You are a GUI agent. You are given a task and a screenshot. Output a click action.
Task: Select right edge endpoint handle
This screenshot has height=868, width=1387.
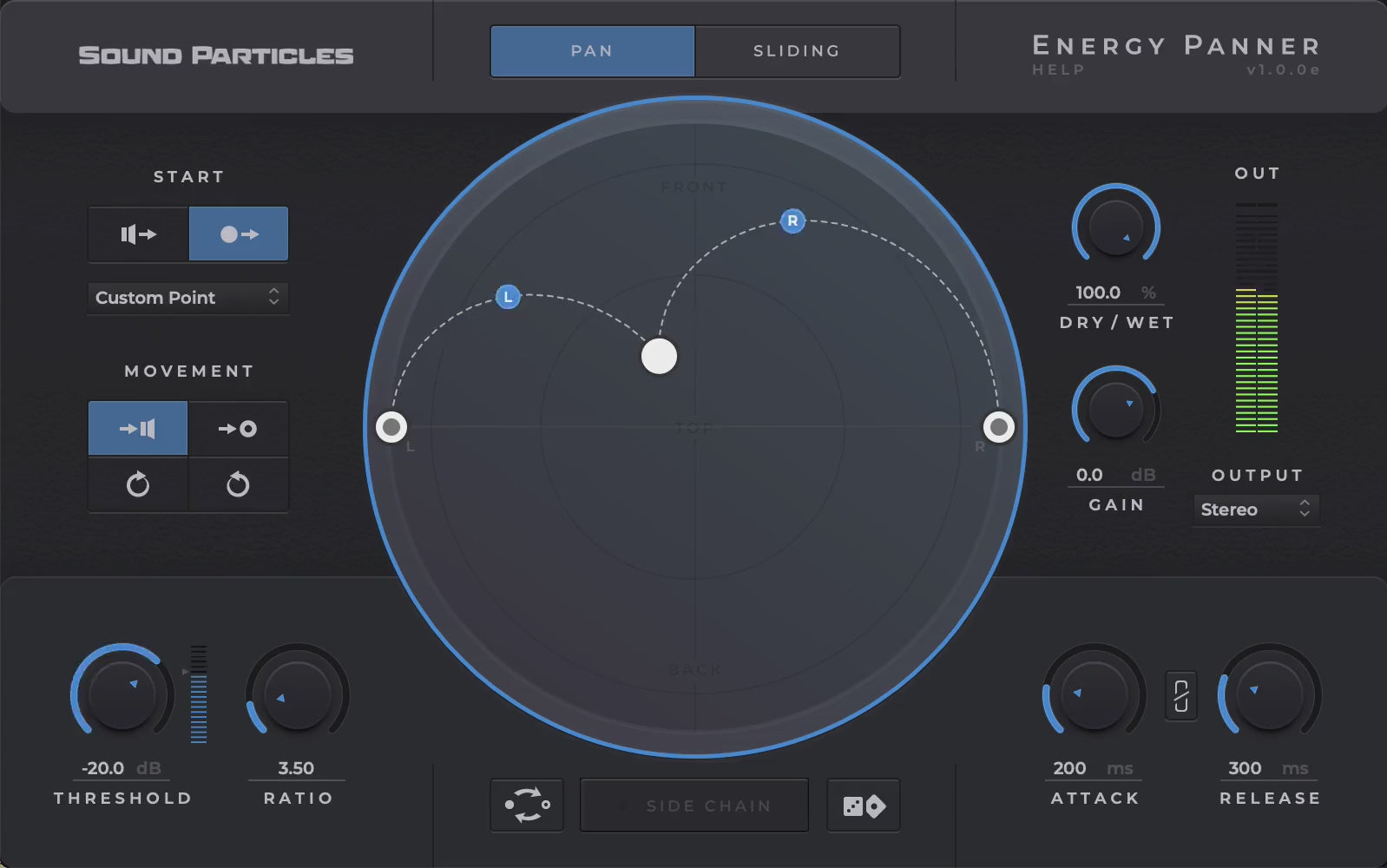(x=999, y=426)
